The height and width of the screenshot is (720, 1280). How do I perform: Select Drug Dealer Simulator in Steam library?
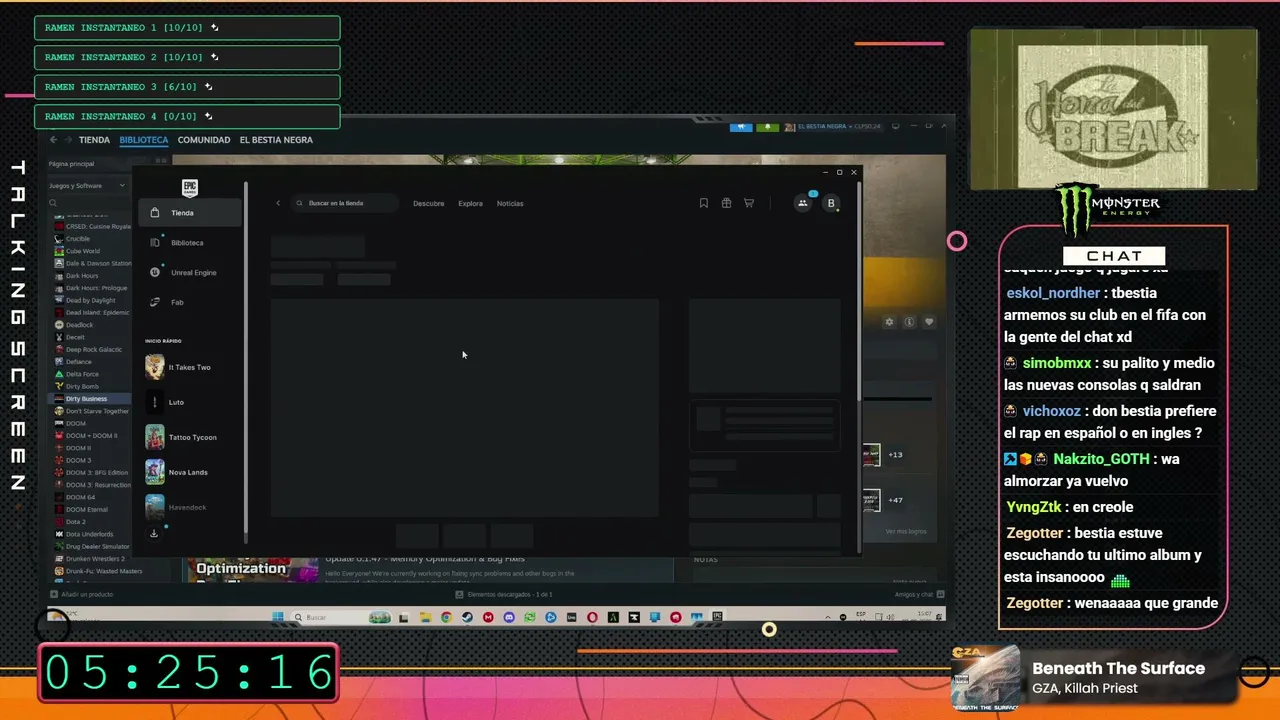(x=93, y=547)
